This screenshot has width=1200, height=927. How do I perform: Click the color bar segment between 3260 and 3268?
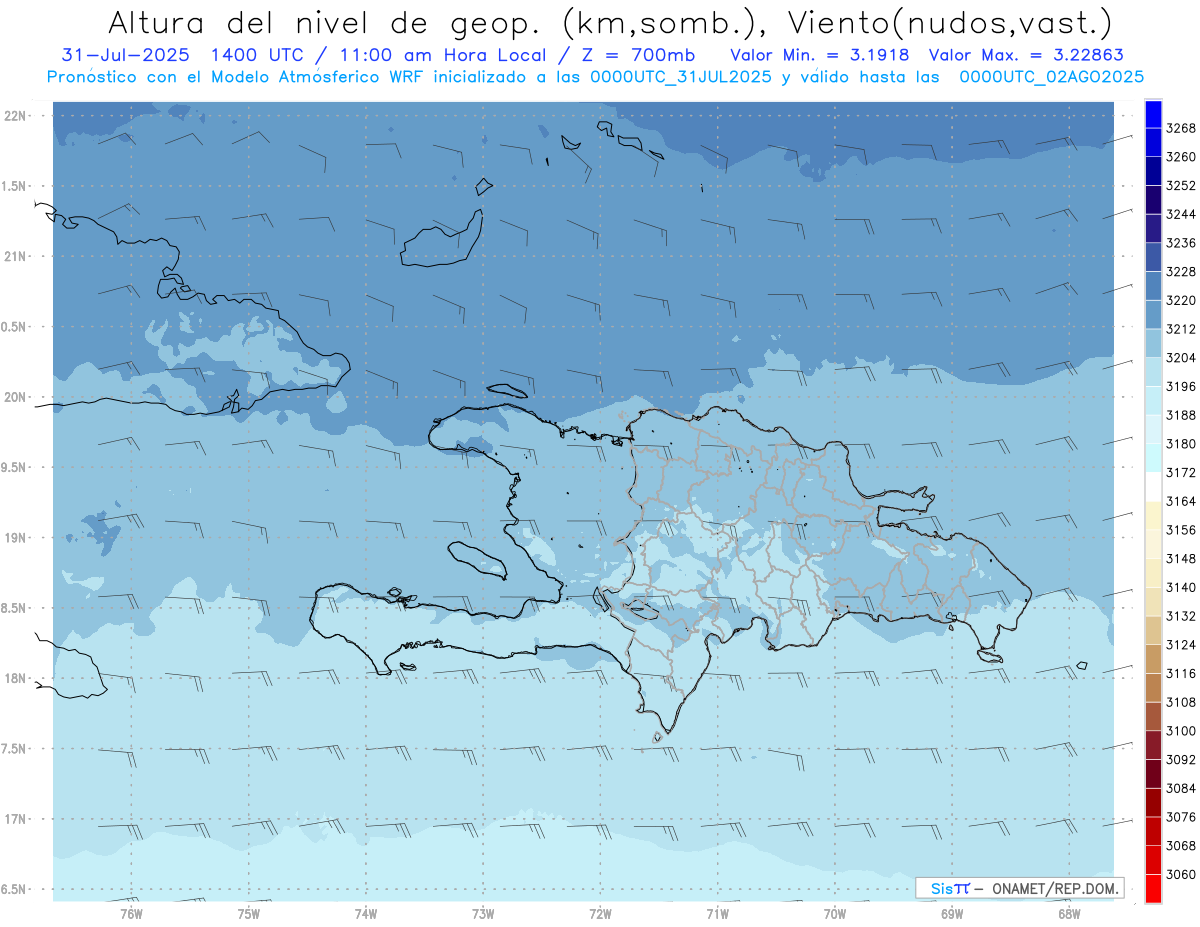(1153, 142)
